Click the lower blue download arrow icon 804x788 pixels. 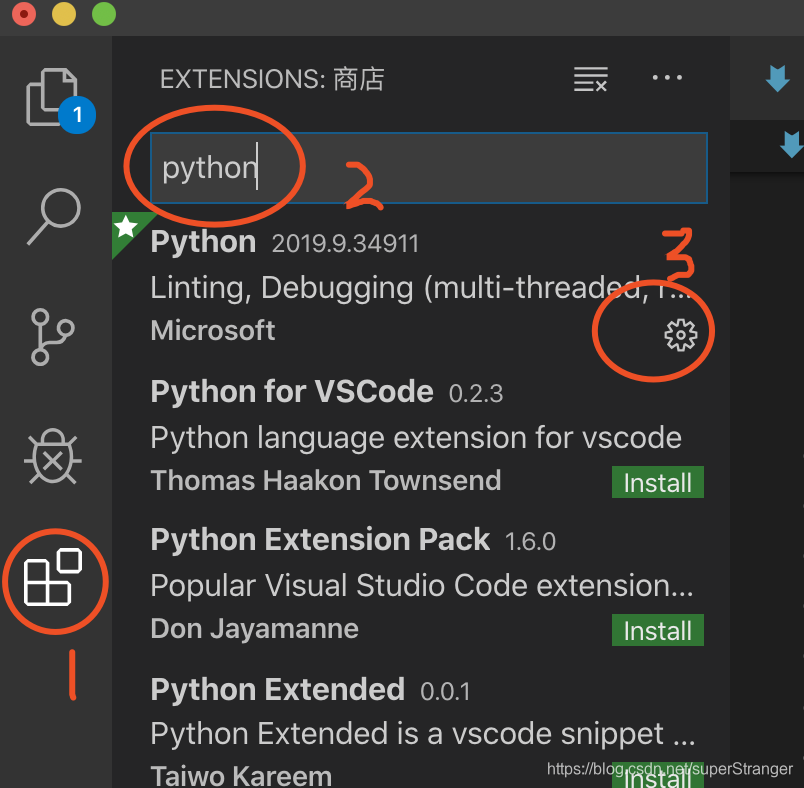tap(792, 145)
